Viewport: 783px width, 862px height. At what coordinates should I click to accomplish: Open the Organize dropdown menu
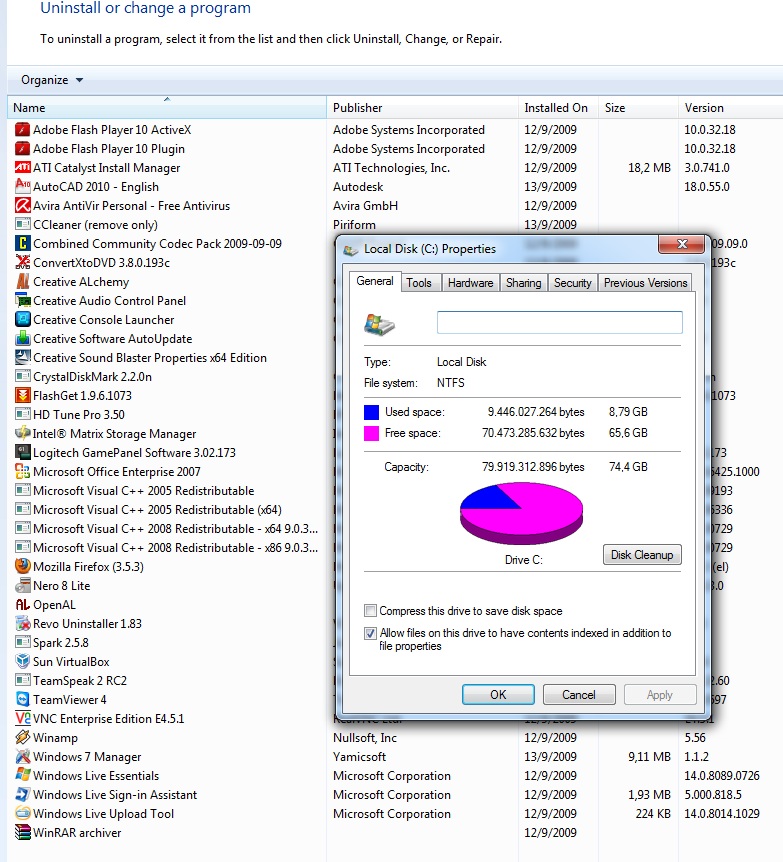[x=52, y=80]
